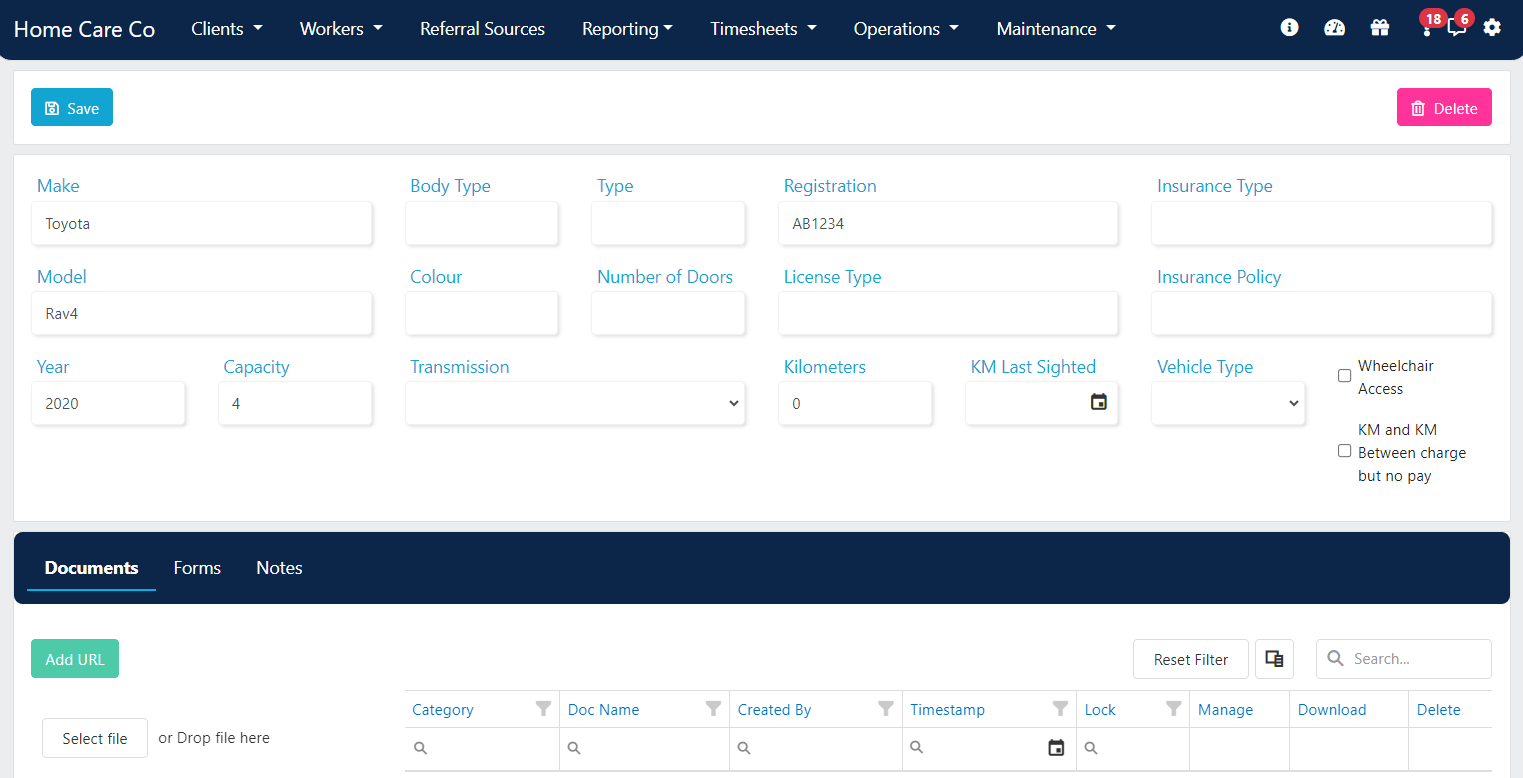Switch to the Documents tab
The height and width of the screenshot is (778, 1523).
pos(91,568)
